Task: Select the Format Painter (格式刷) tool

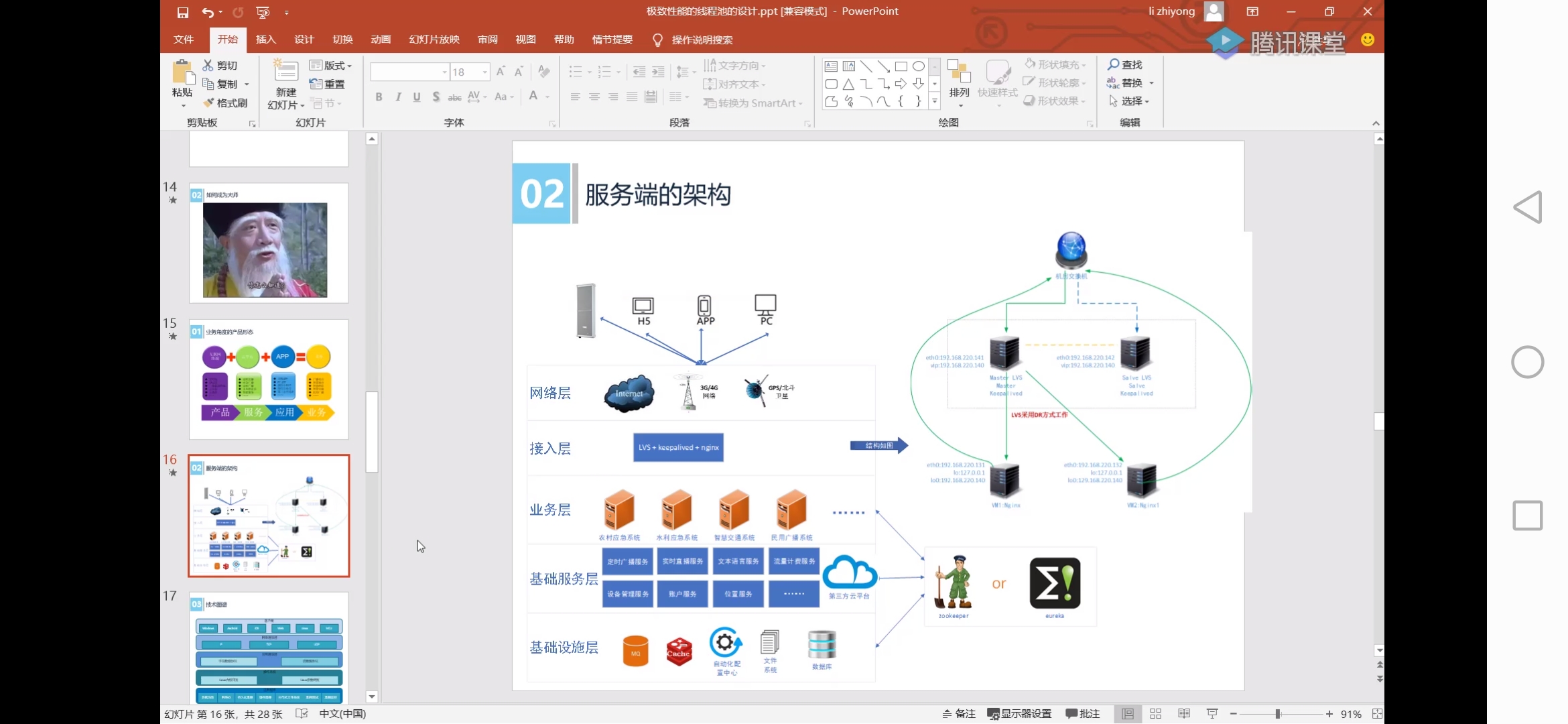Action: pos(226,102)
